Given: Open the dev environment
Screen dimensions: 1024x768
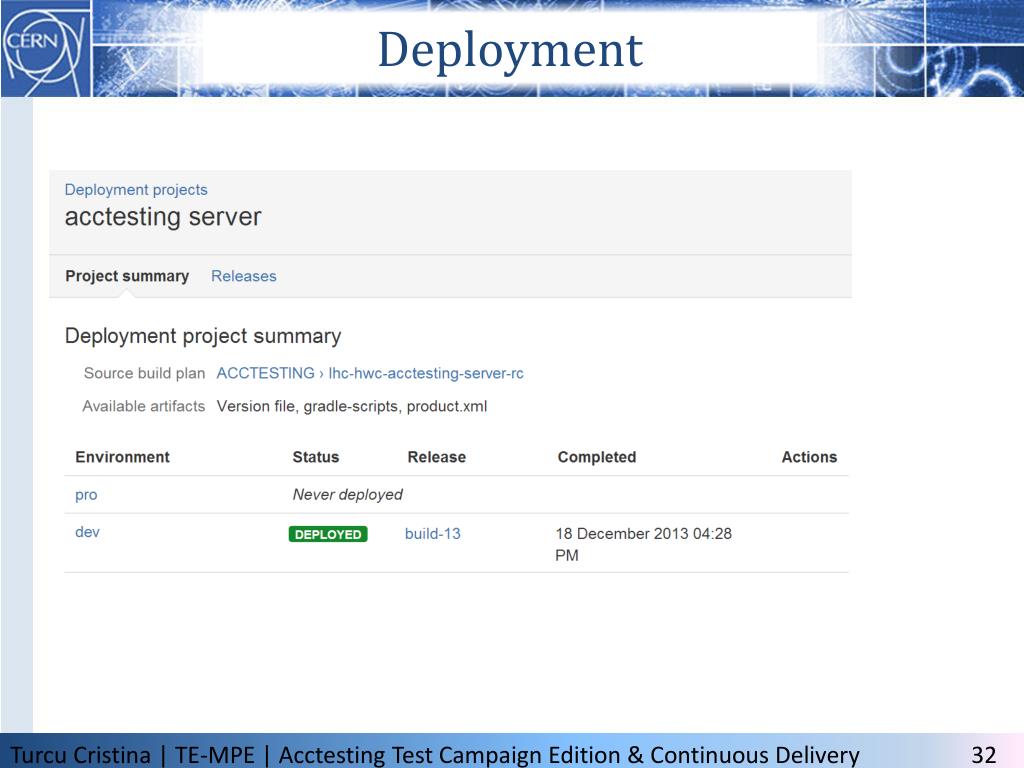Looking at the screenshot, I should click(87, 532).
